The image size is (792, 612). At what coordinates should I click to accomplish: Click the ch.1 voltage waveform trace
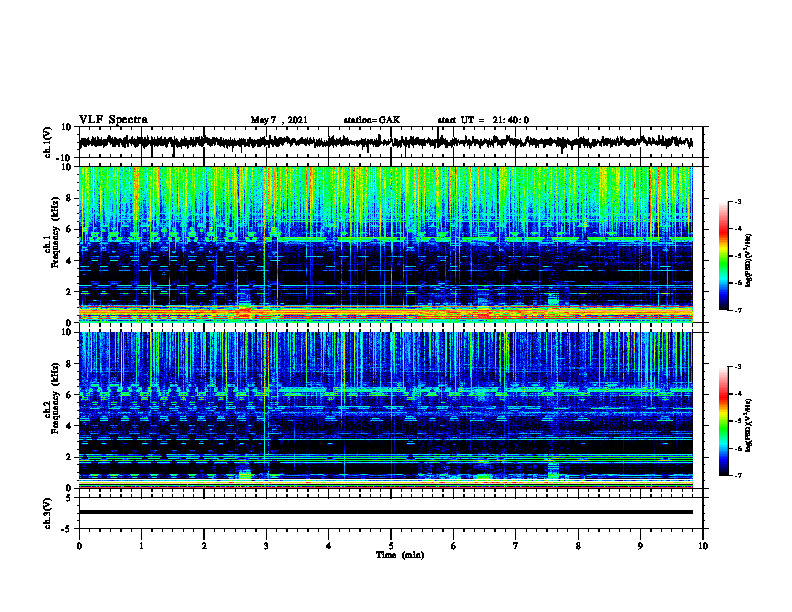385,142
